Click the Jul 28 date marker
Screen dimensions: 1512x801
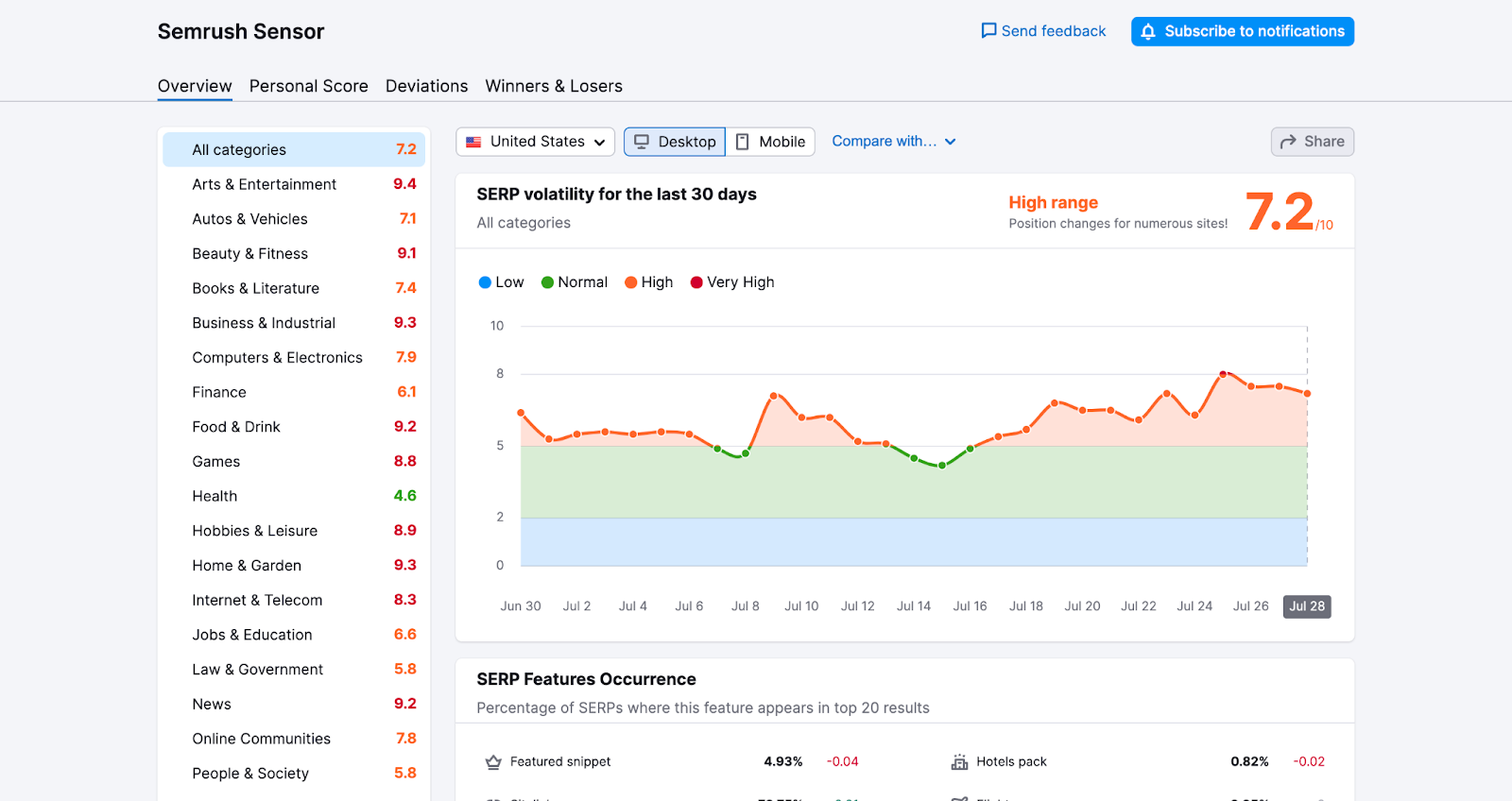click(1307, 606)
